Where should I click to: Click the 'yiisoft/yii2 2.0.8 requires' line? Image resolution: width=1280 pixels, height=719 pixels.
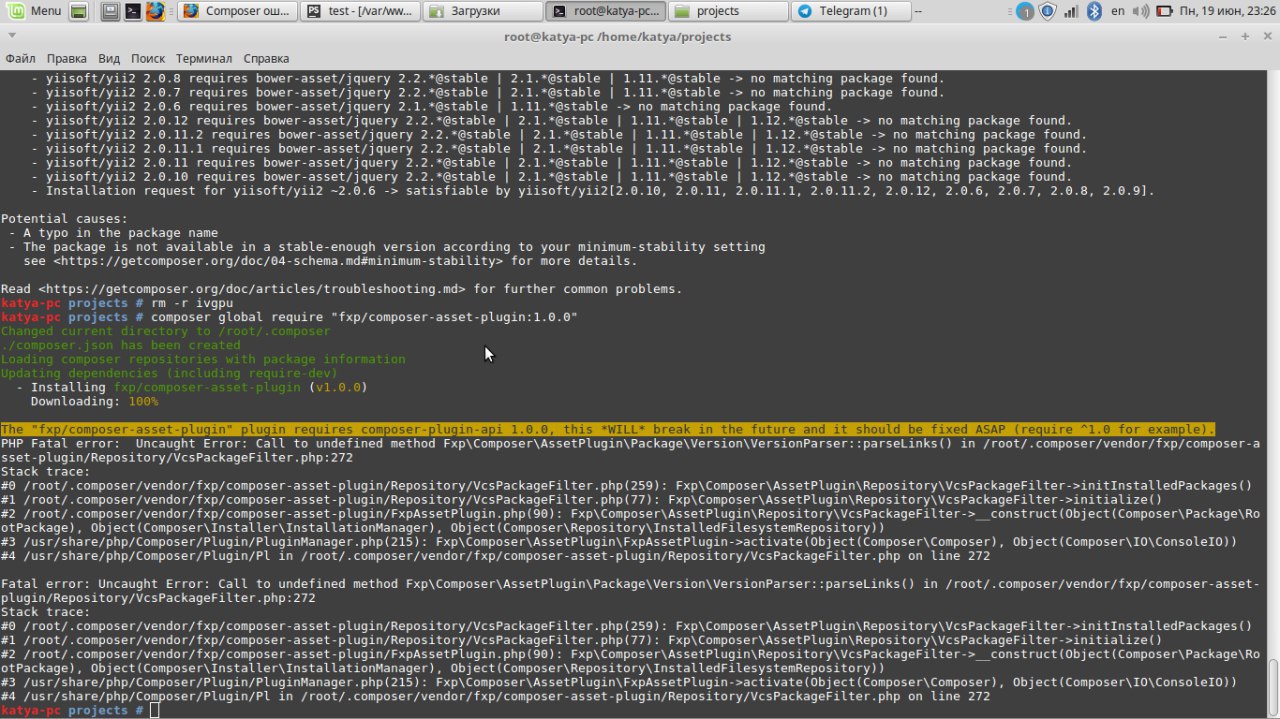coord(487,78)
